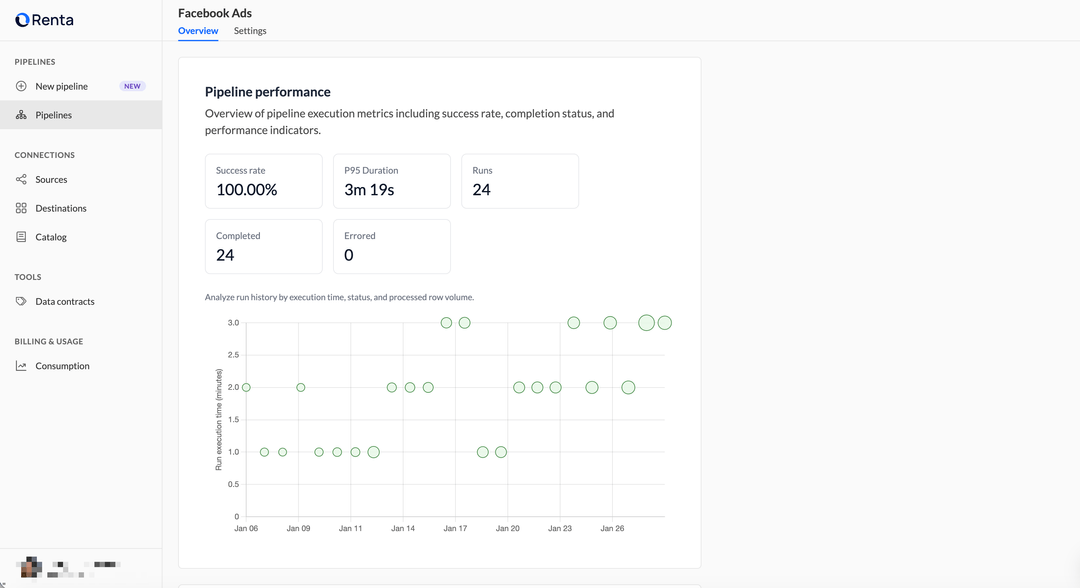Click the Renta logo icon
This screenshot has width=1080, height=588.
pos(22,20)
